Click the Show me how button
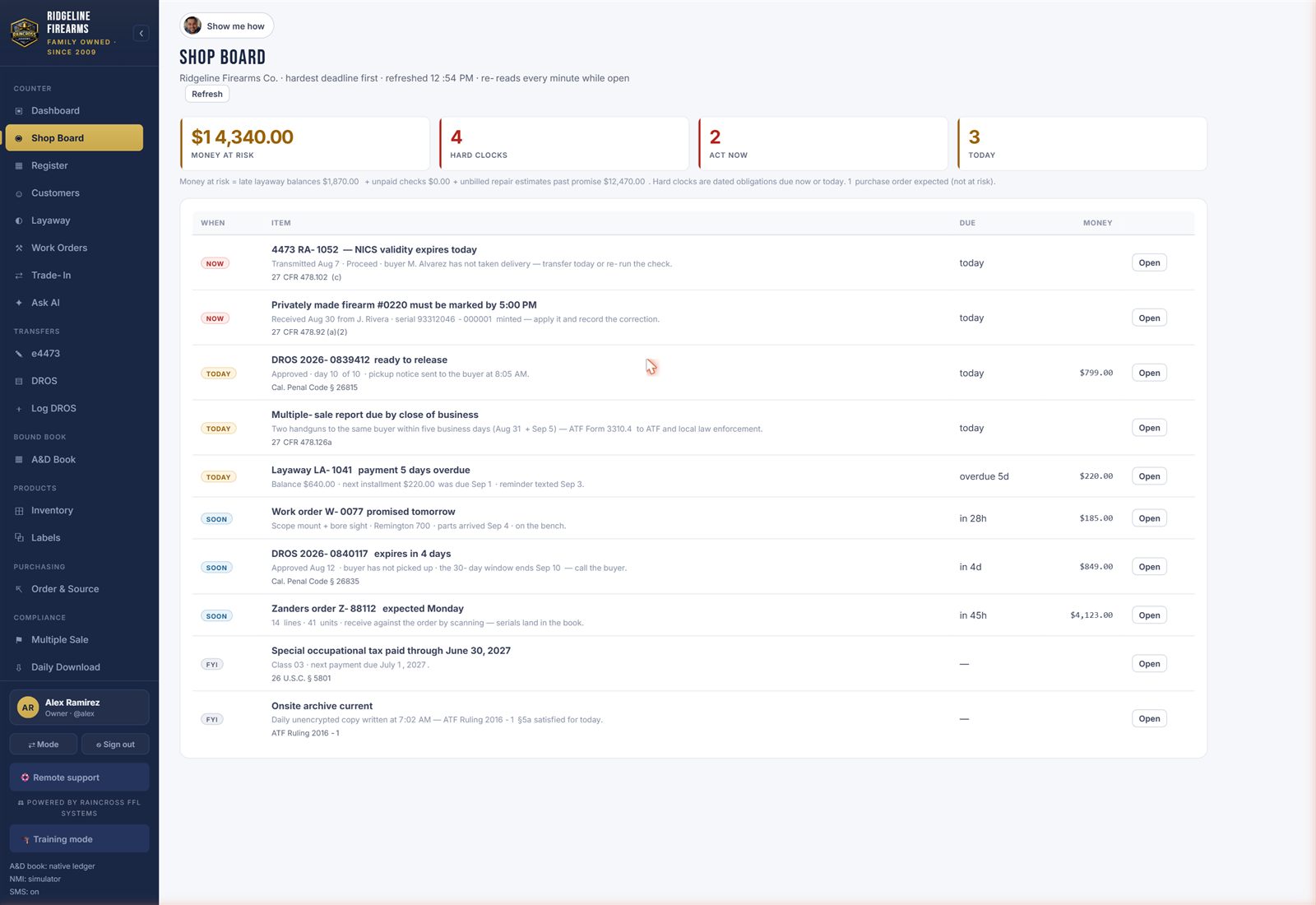The height and width of the screenshot is (905, 1316). tap(227, 26)
